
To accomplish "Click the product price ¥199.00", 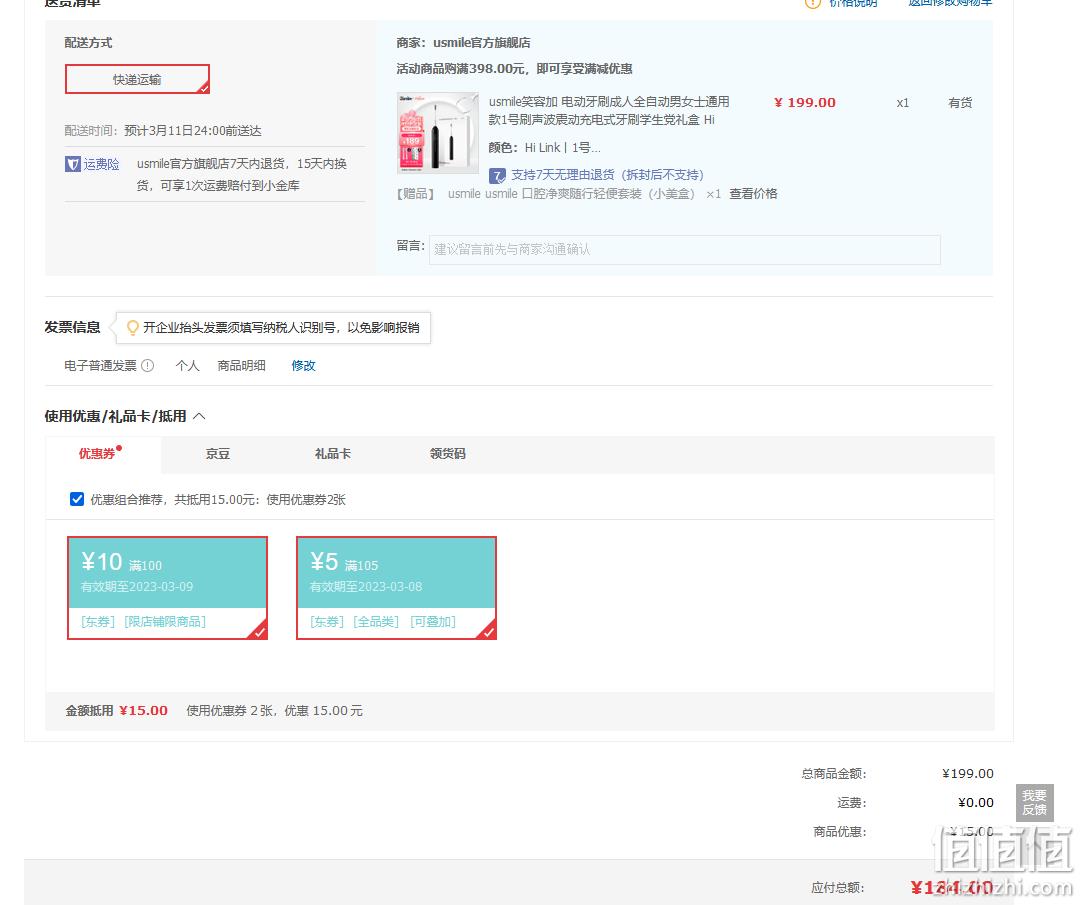I will coord(805,103).
